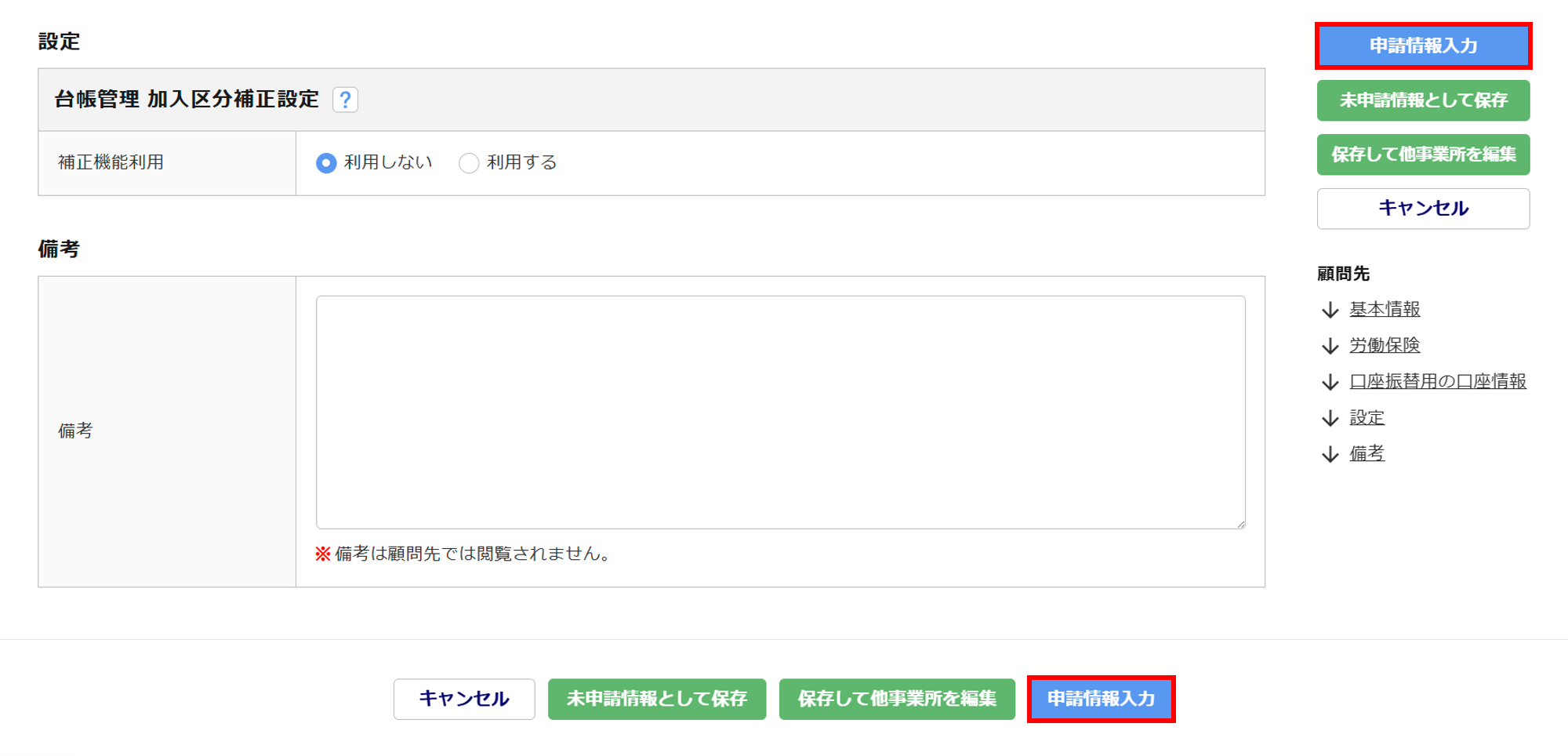Viewport: 1568px width, 756px height.
Task: Go to the 口座振替用の口座情報 link
Action: (x=1438, y=382)
